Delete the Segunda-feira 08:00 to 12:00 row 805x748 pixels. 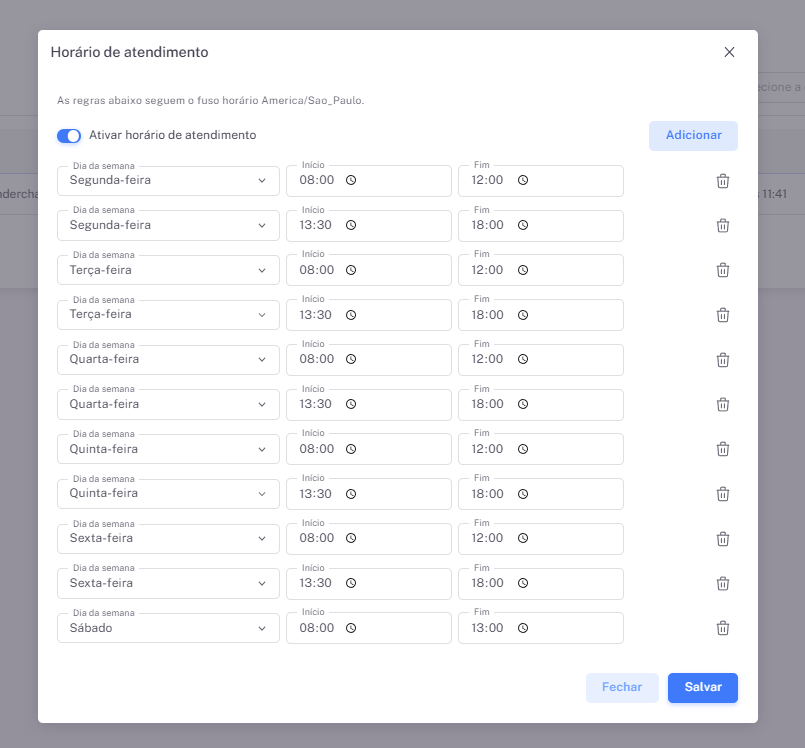click(722, 181)
